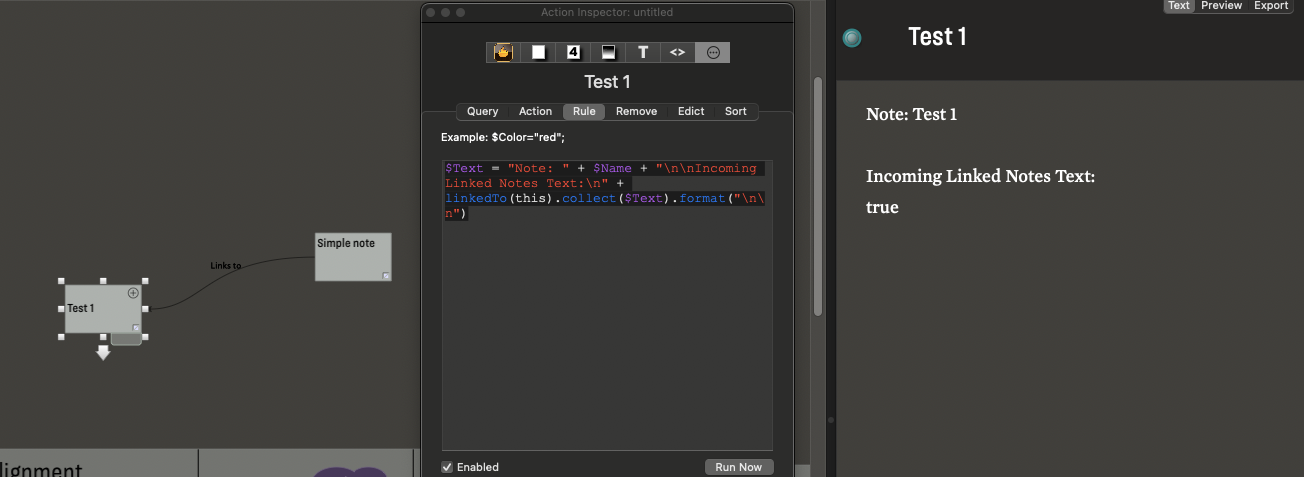1304x477 pixels.
Task: Open the Properties inspector icon showing 4
Action: point(573,53)
